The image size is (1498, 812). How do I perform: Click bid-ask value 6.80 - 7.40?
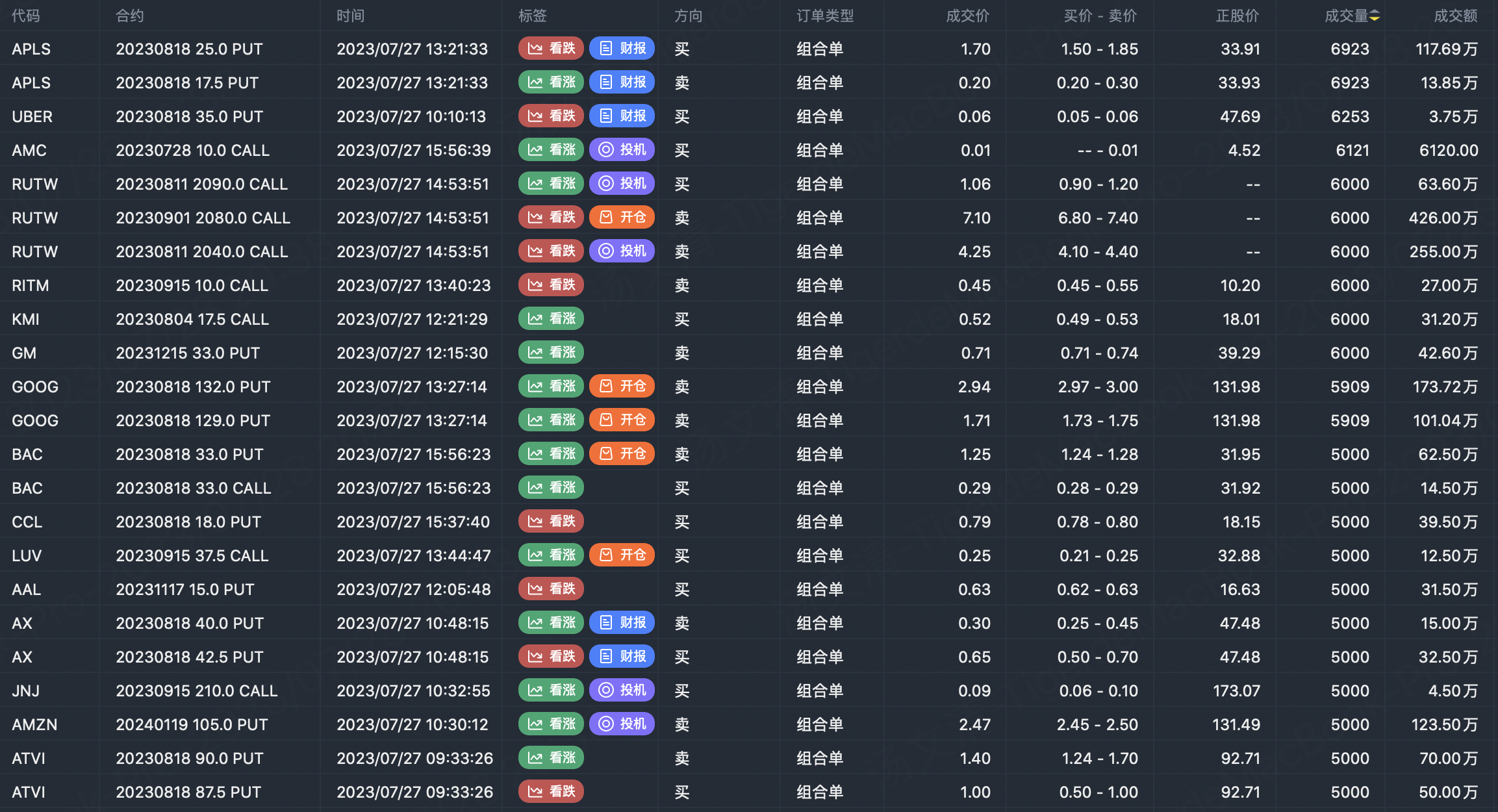pos(1098,218)
